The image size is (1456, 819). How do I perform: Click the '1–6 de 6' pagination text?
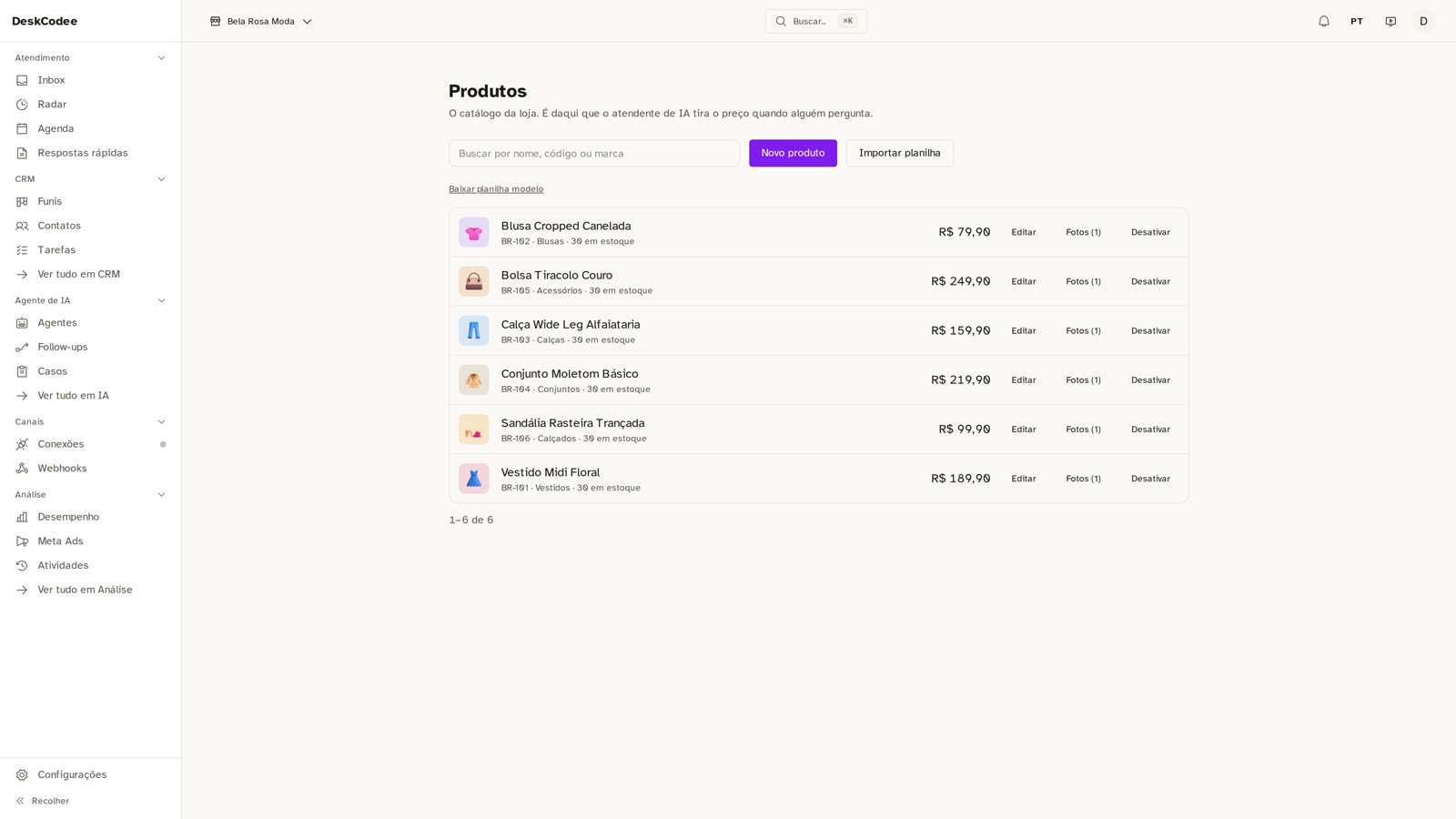470,520
